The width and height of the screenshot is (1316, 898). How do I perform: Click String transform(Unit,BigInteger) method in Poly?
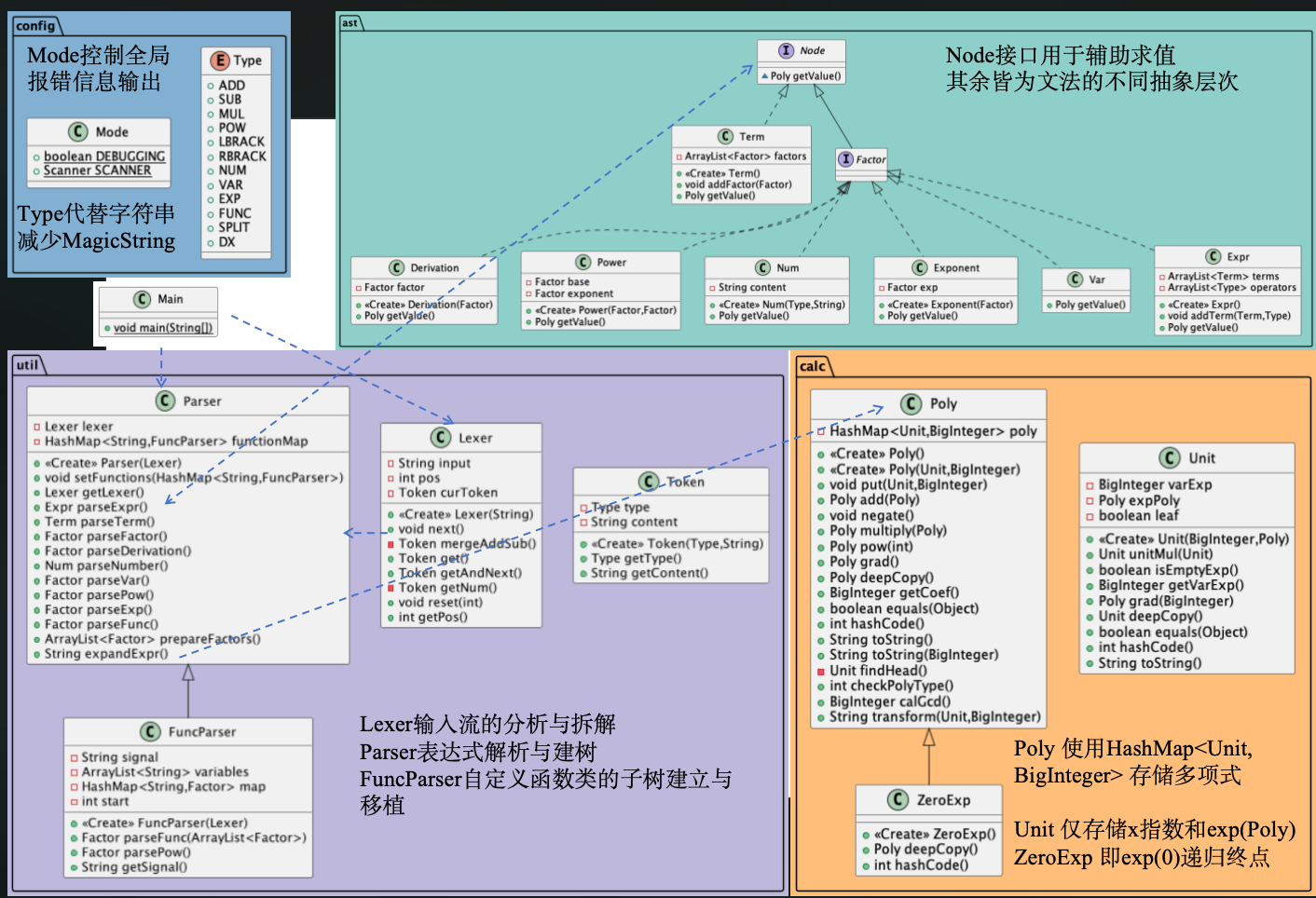pyautogui.click(x=935, y=716)
